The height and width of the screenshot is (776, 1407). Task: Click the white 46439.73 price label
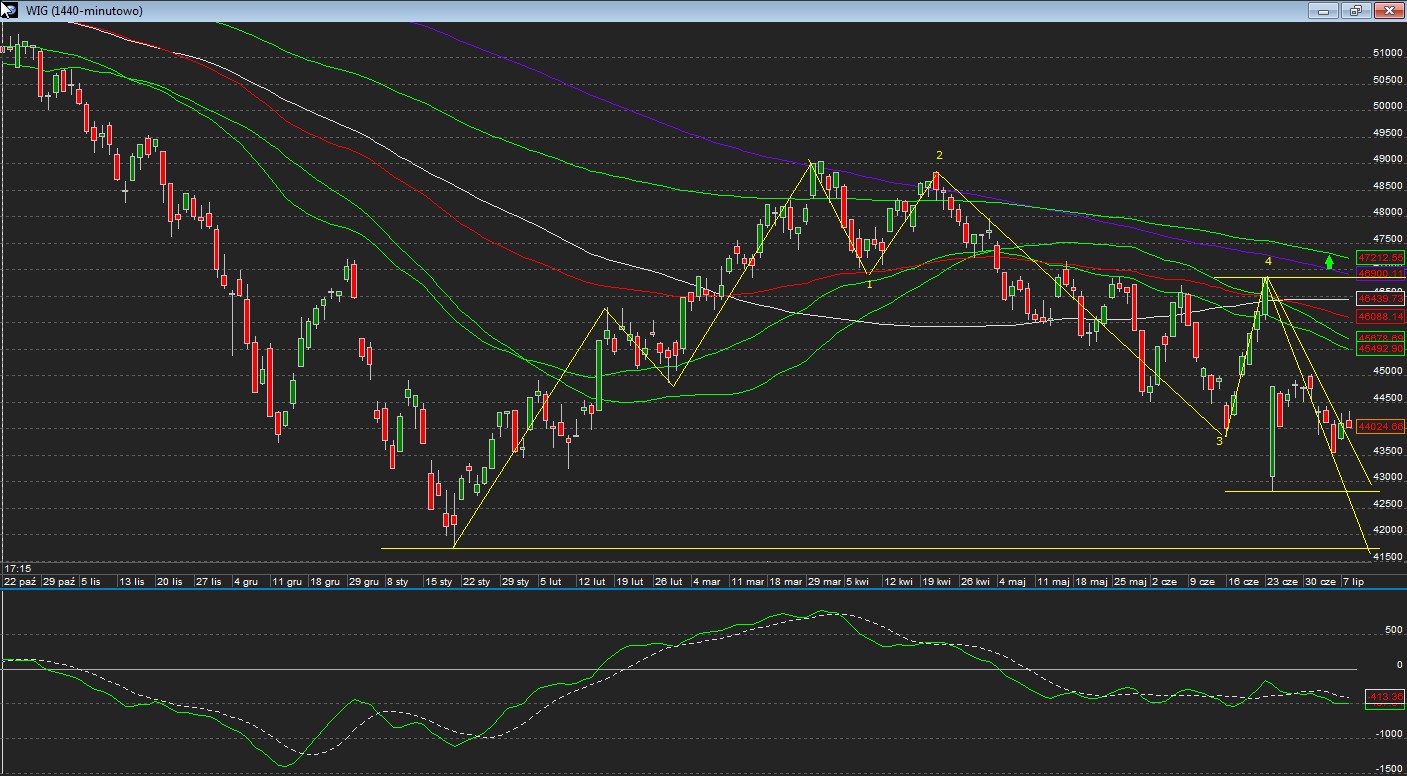tap(1380, 298)
